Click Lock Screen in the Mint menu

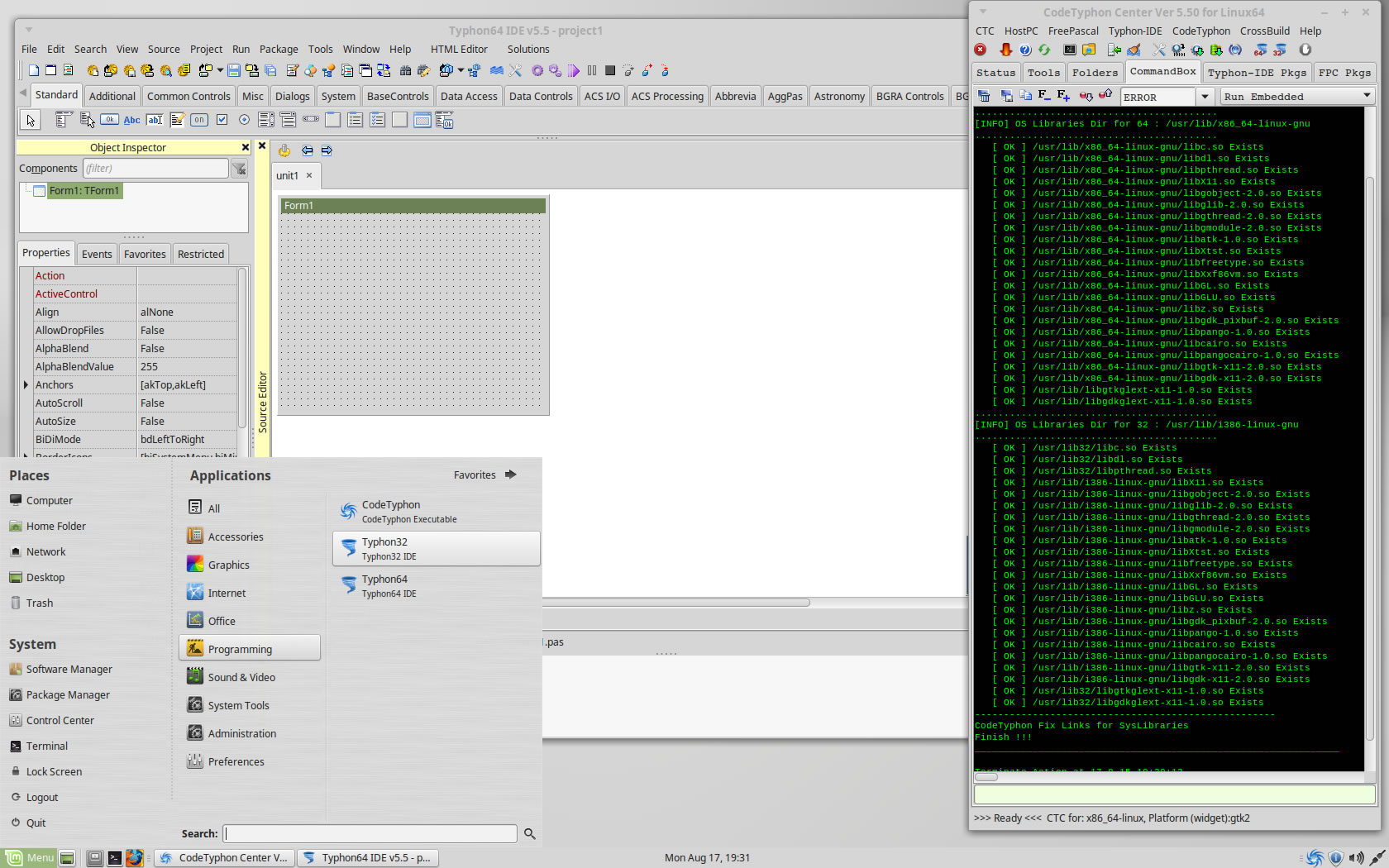[54, 772]
